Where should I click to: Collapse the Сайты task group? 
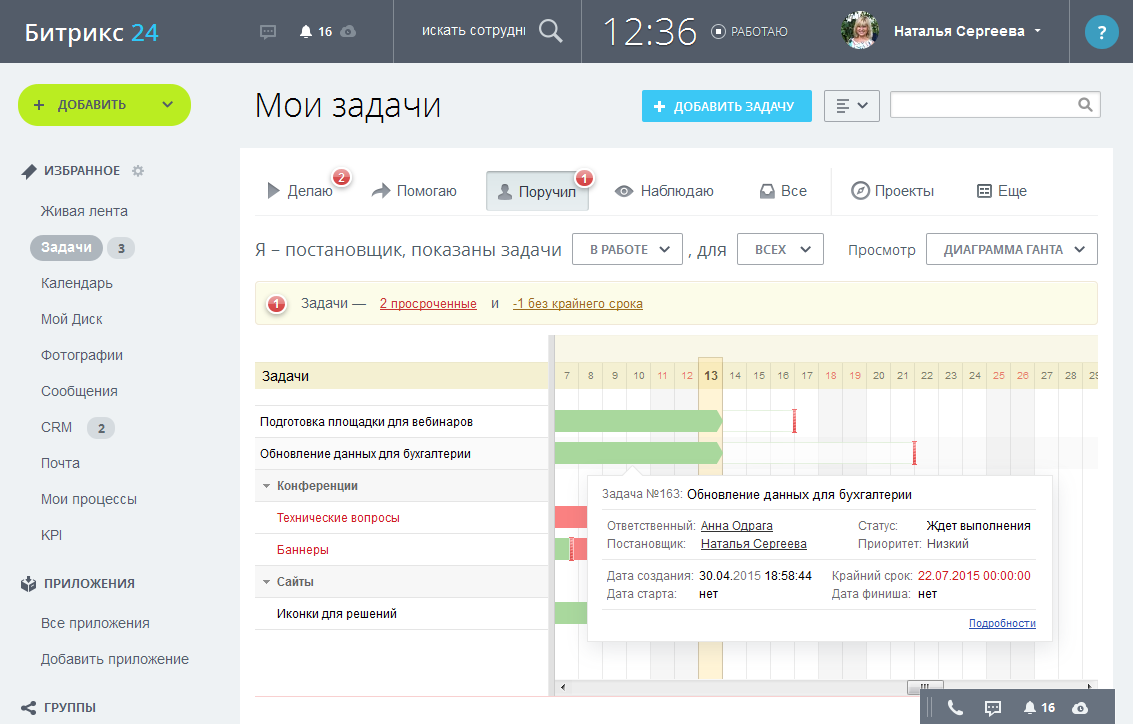click(x=267, y=582)
